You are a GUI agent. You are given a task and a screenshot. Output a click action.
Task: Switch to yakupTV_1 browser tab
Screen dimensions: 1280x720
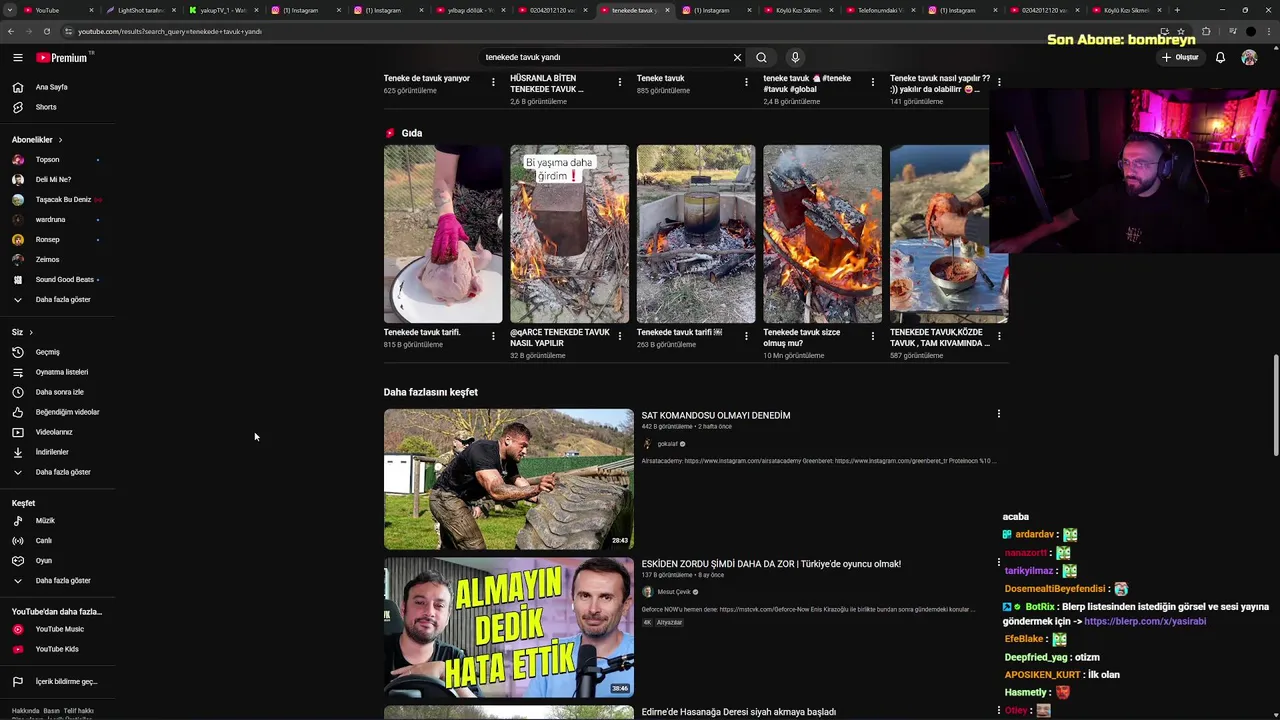(222, 10)
